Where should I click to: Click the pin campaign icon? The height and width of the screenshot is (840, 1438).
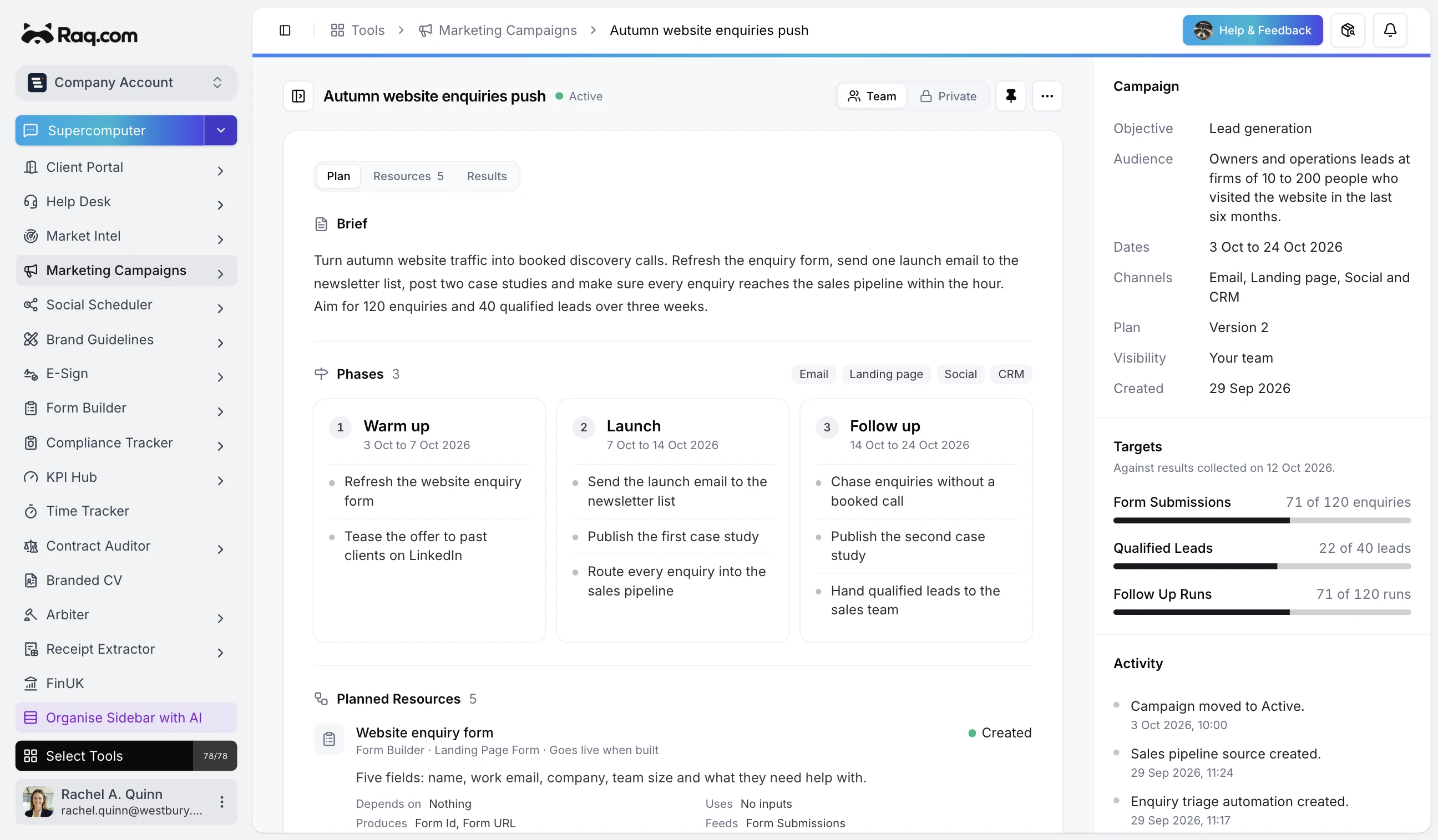point(1011,96)
